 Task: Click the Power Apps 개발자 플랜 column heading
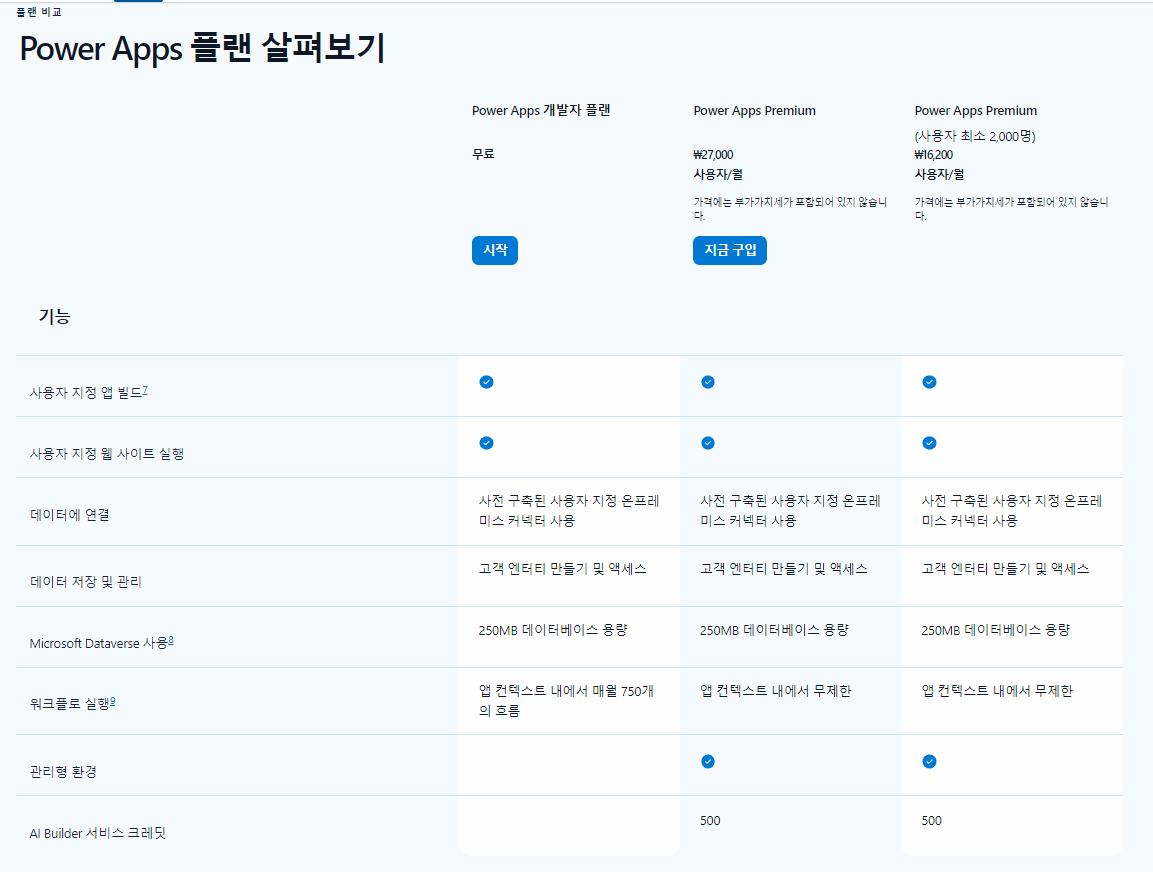pos(541,110)
